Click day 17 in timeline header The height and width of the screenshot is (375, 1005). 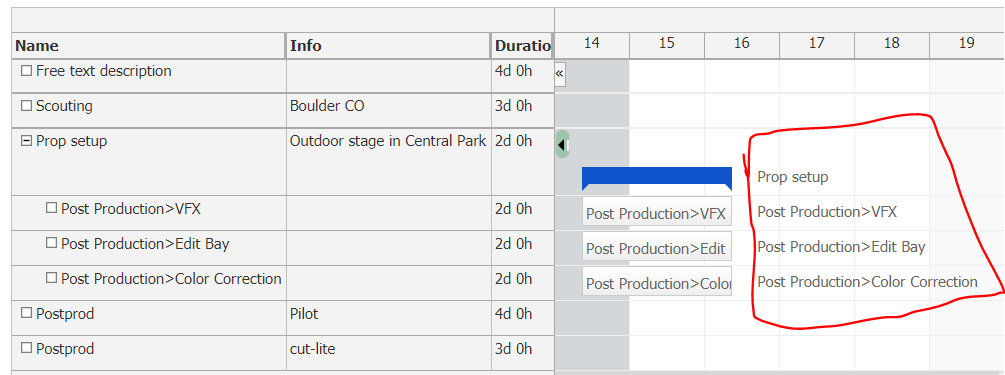pyautogui.click(x=817, y=44)
